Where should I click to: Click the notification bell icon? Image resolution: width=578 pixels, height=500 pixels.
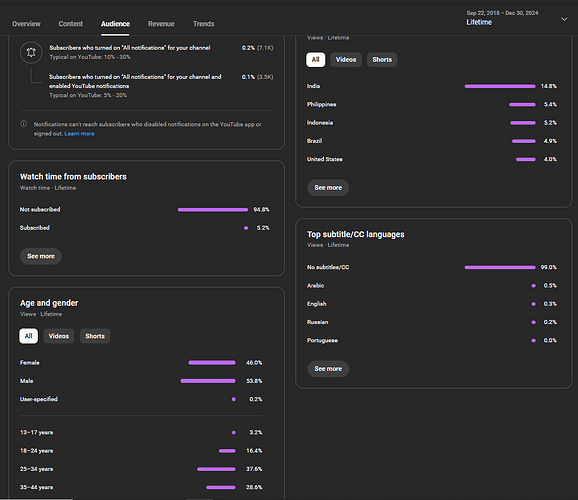point(31,52)
